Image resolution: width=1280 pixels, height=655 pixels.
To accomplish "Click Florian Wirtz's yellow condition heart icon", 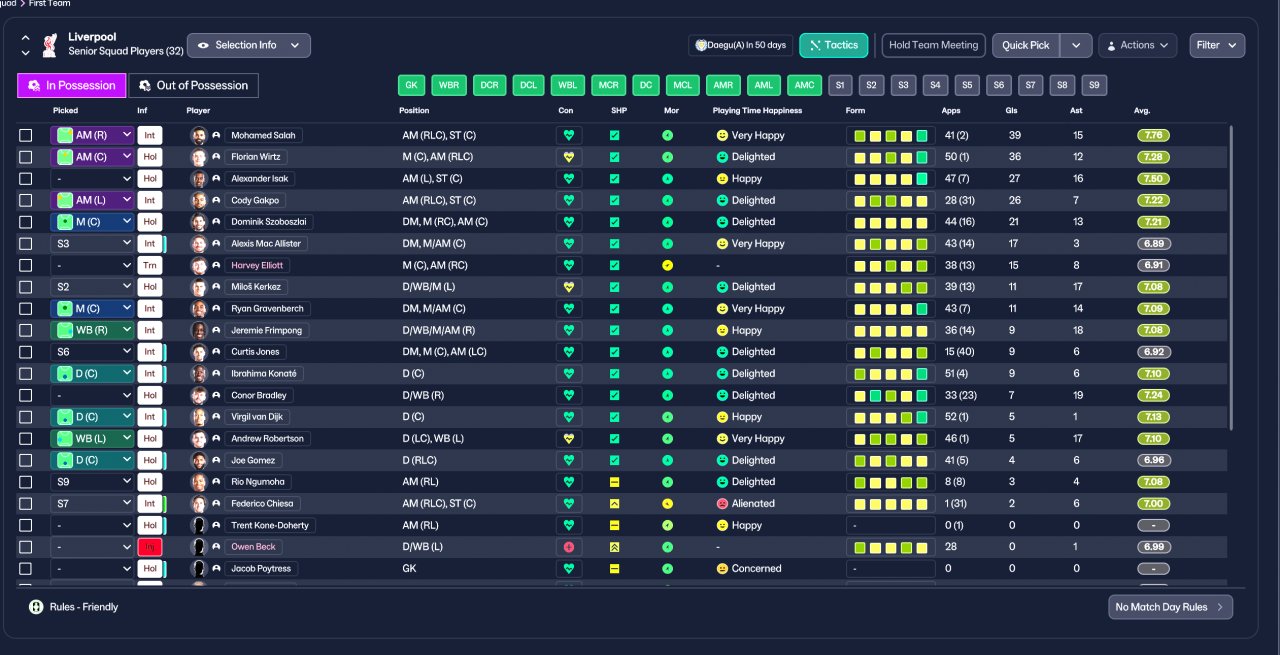I will pos(569,157).
